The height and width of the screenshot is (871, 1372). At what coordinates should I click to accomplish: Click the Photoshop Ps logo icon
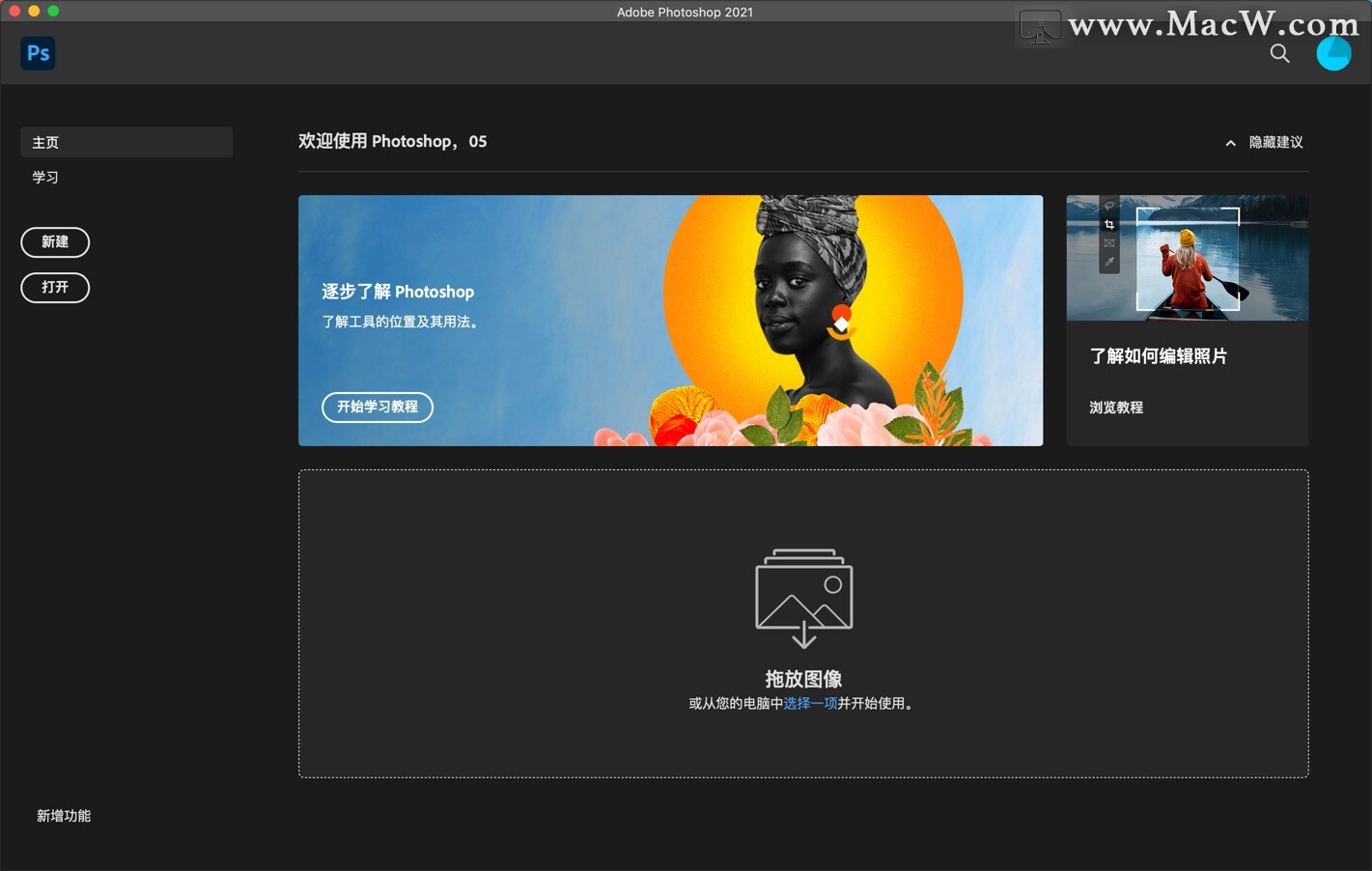coord(38,53)
